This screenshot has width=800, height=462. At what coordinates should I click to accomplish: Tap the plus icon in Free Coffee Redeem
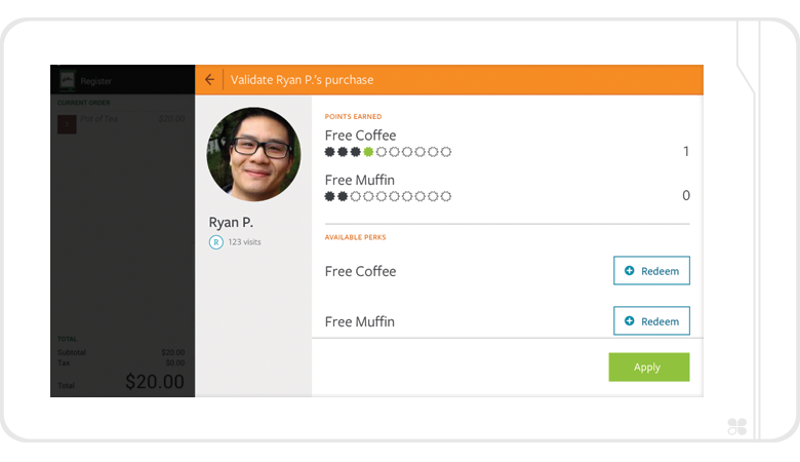629,271
